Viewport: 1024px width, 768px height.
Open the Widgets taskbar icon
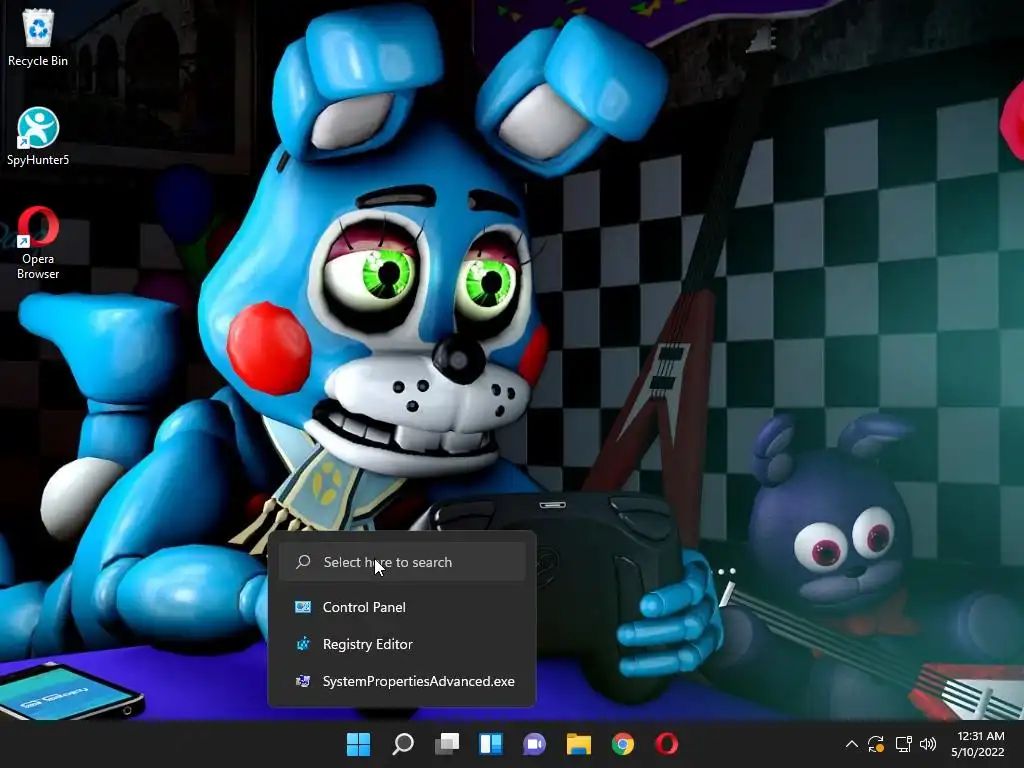click(491, 744)
